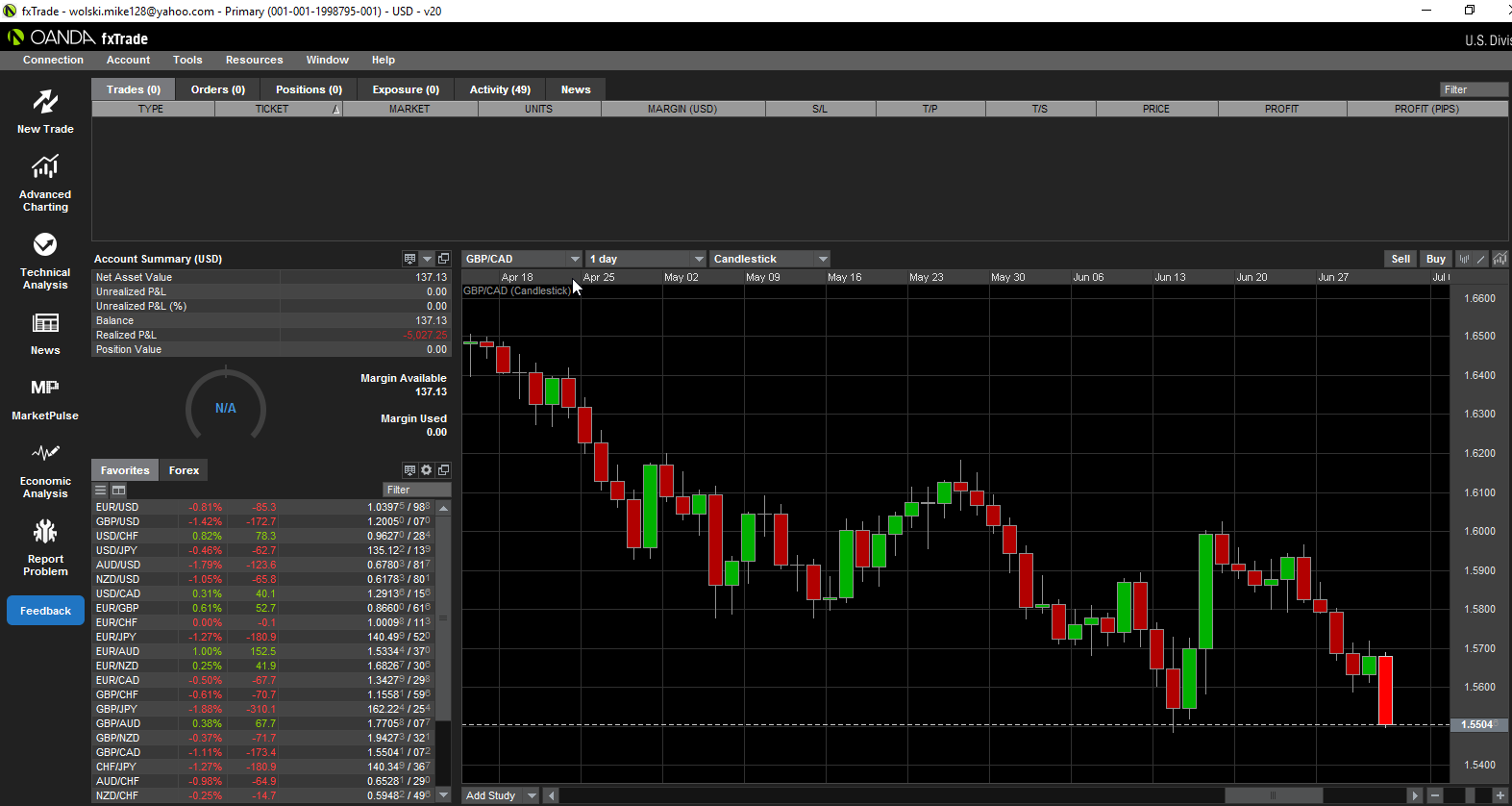Switch to the Exposure (0) tab
Image resolution: width=1512 pixels, height=806 pixels.
click(406, 89)
